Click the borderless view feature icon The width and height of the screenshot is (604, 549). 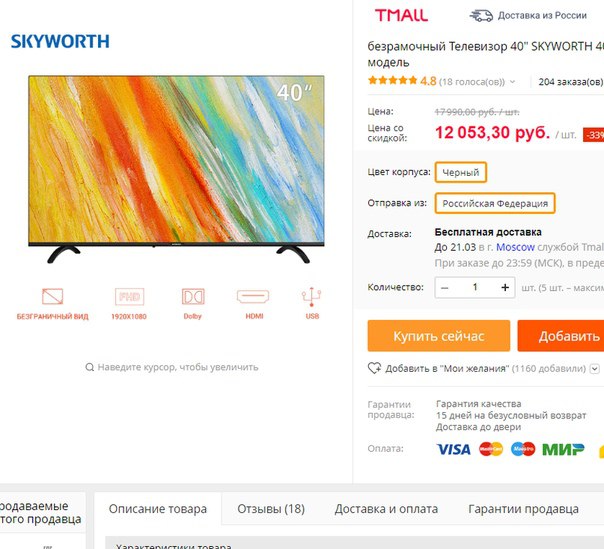52,297
